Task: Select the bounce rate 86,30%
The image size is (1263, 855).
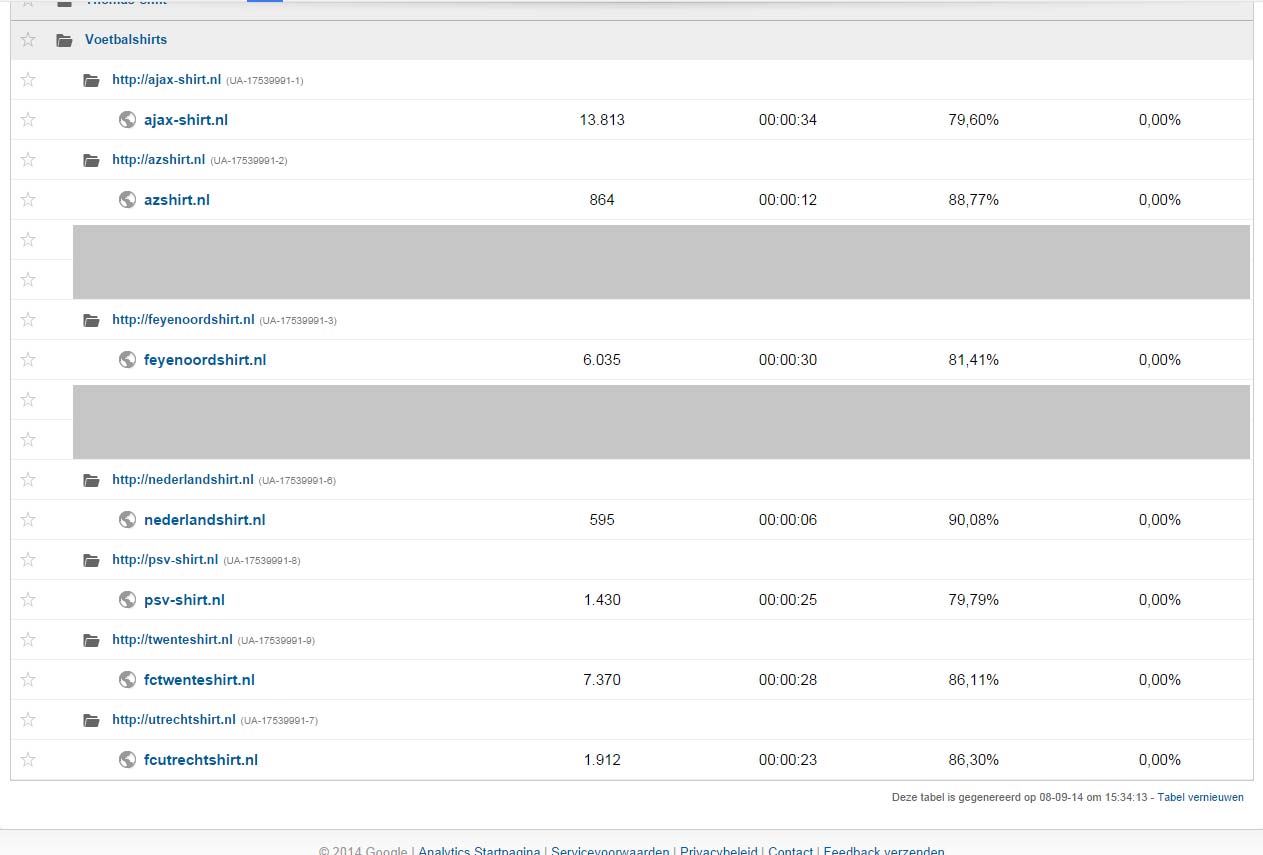Action: pos(974,760)
